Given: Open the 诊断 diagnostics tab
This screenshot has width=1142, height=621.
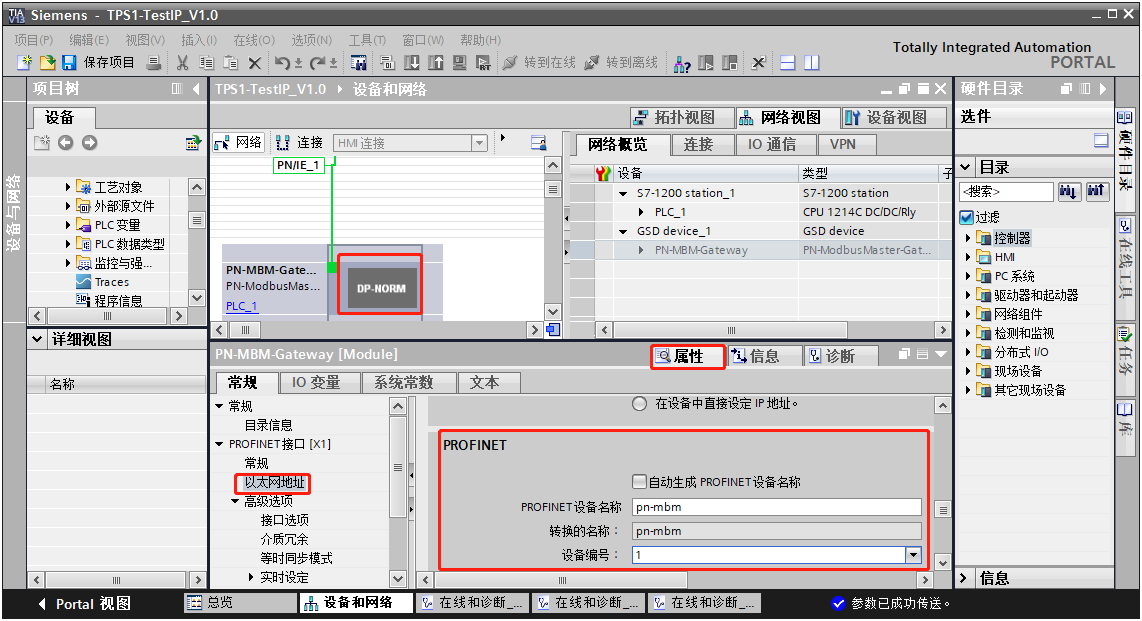Looking at the screenshot, I should (x=839, y=356).
